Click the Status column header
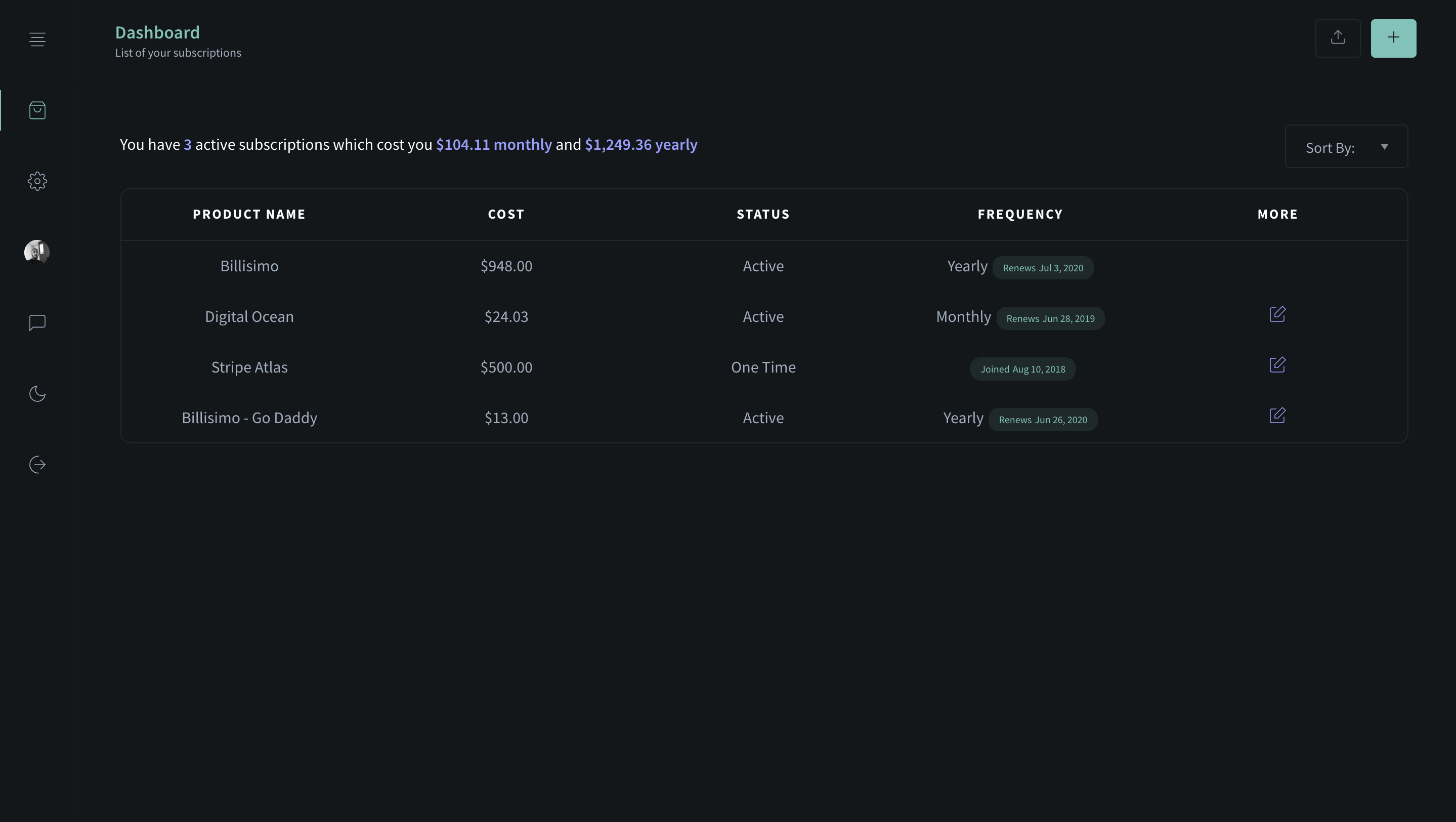Screen dimensions: 1456x822 pyautogui.click(x=762, y=214)
